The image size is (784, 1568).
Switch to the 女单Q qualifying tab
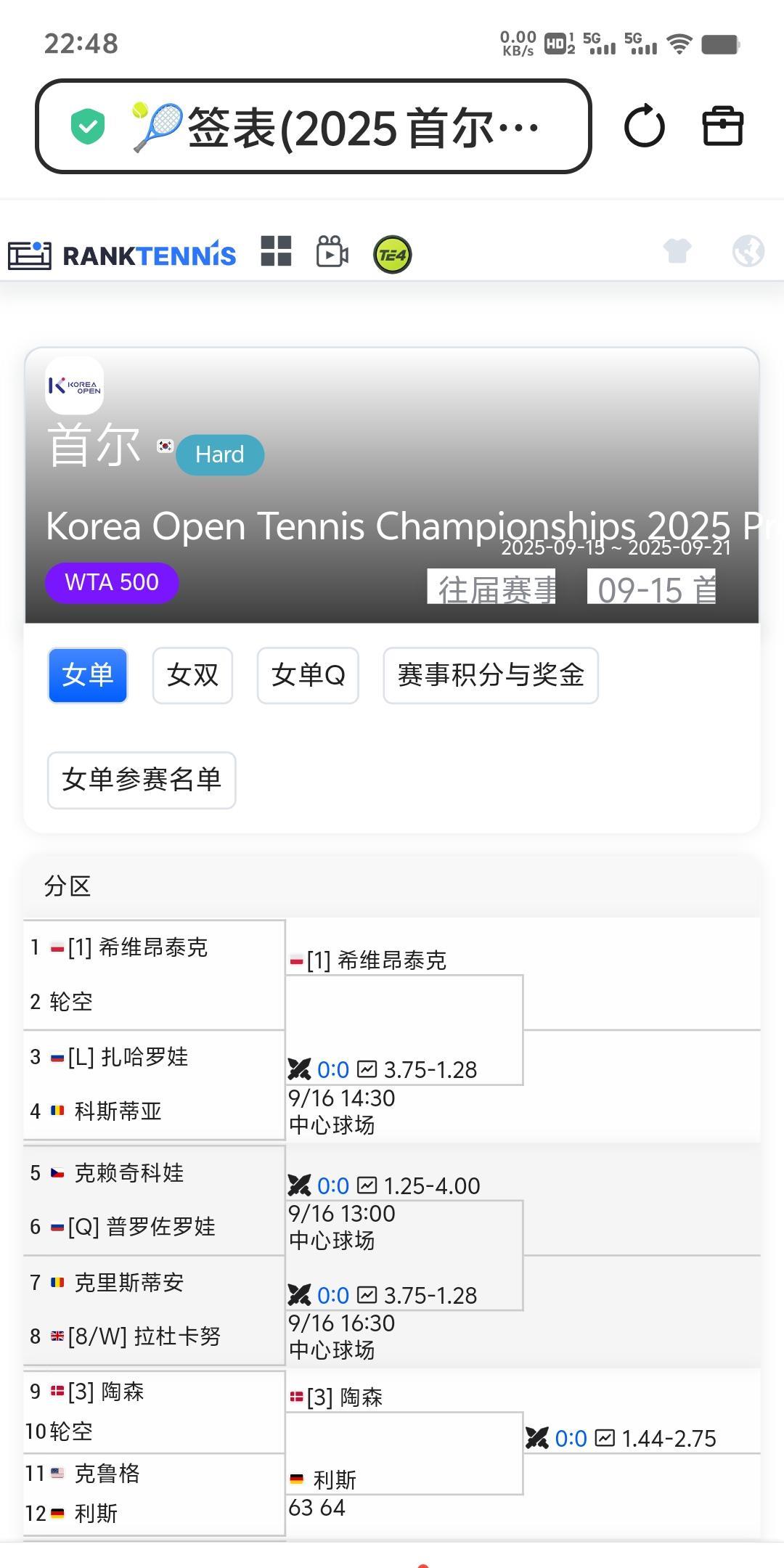308,675
